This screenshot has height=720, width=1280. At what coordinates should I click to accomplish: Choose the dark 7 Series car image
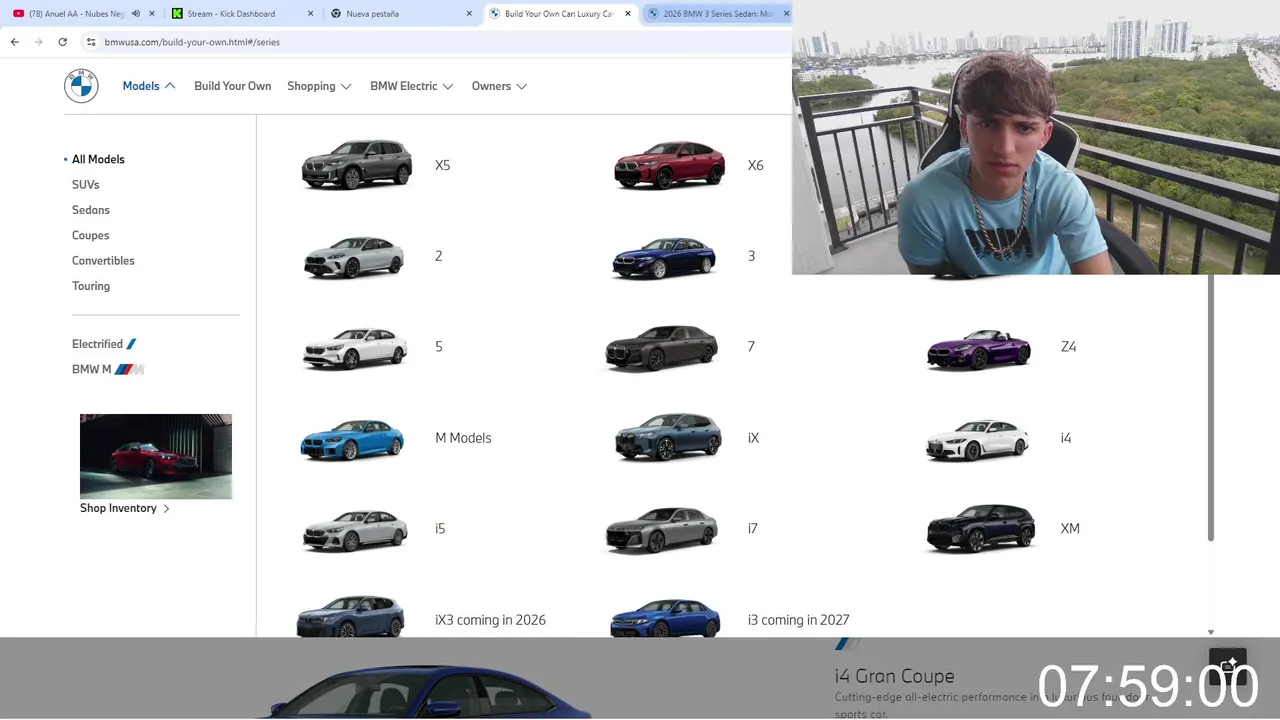[661, 347]
